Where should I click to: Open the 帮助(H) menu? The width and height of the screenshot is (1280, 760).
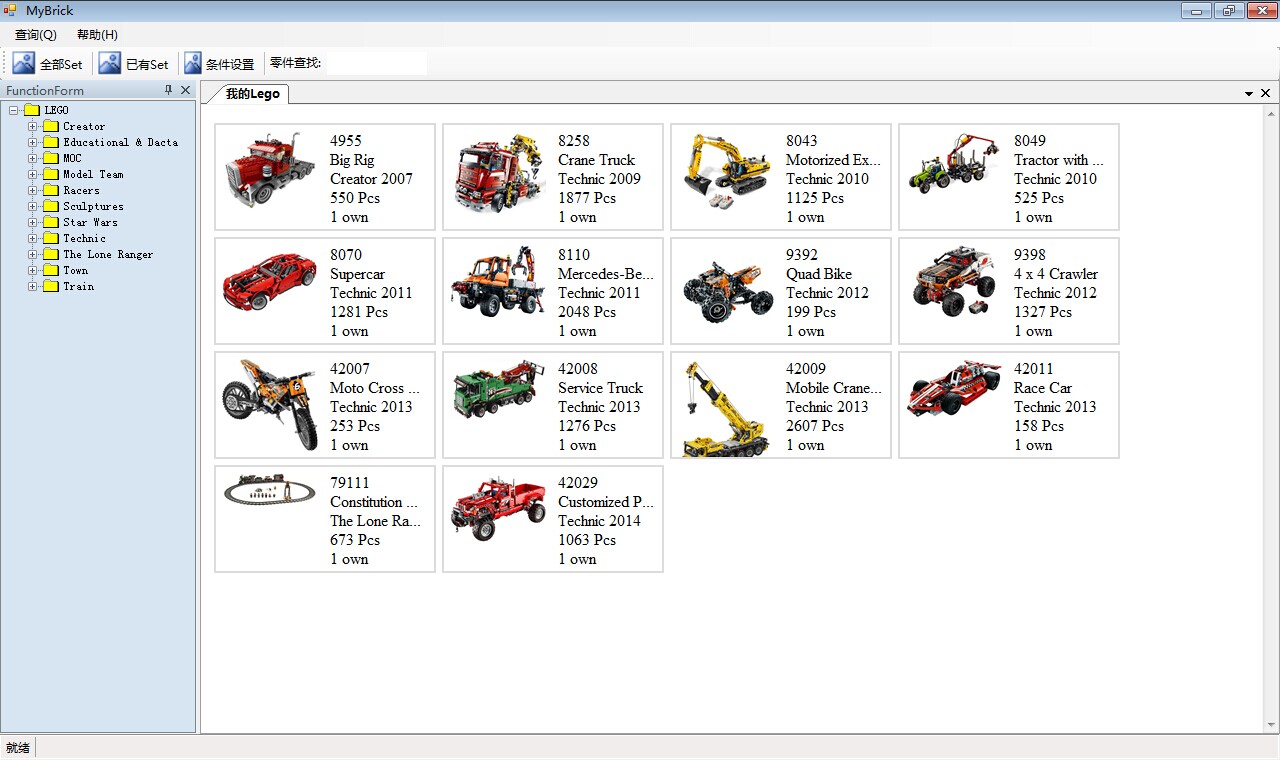click(97, 35)
